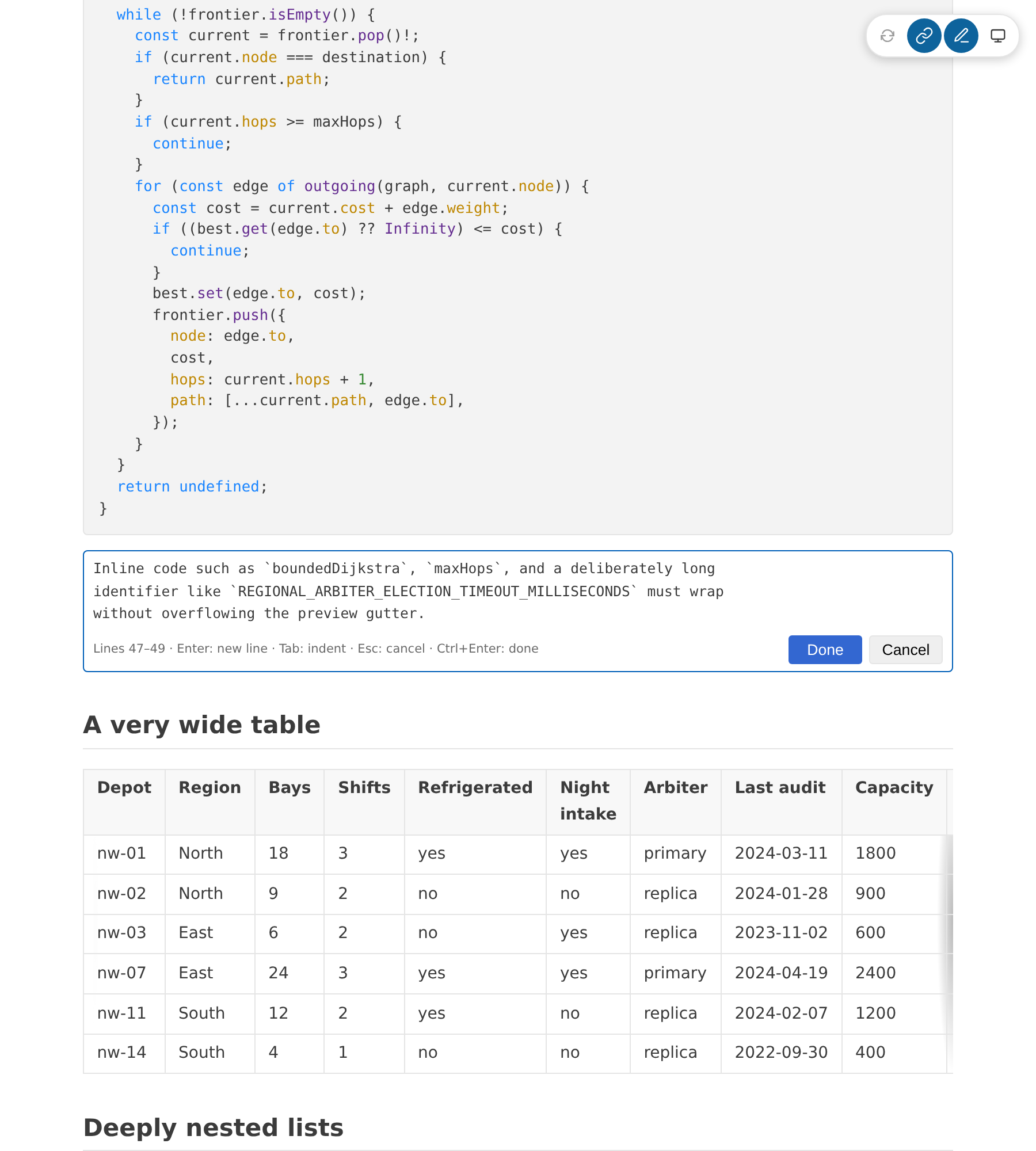The width and height of the screenshot is (1036, 1151).
Task: Click the refresh sync icon
Action: pos(887,36)
